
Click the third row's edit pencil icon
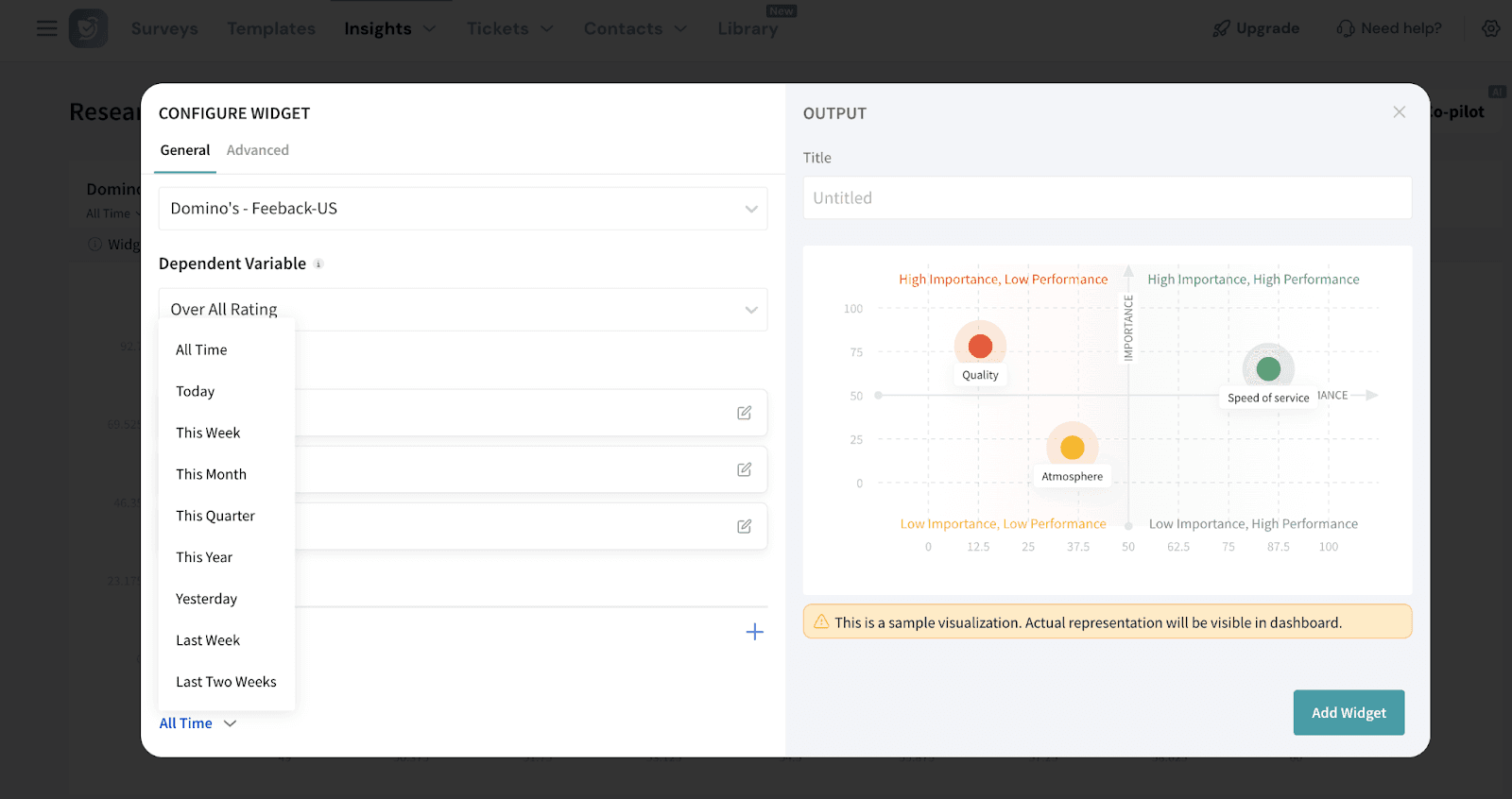[745, 526]
